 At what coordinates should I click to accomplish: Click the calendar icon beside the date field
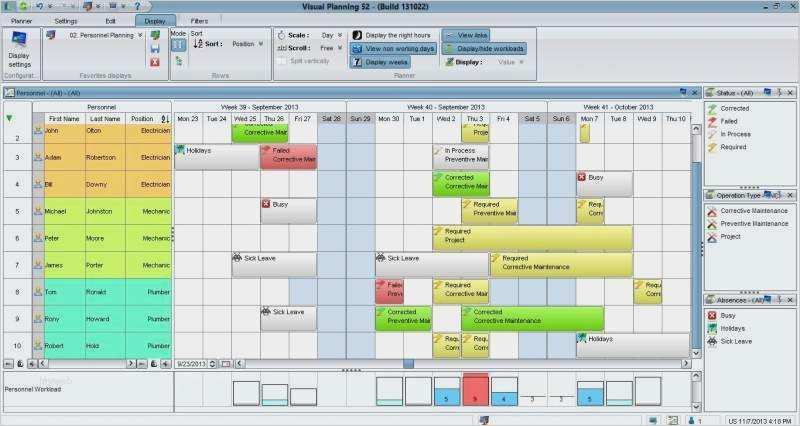pos(226,364)
